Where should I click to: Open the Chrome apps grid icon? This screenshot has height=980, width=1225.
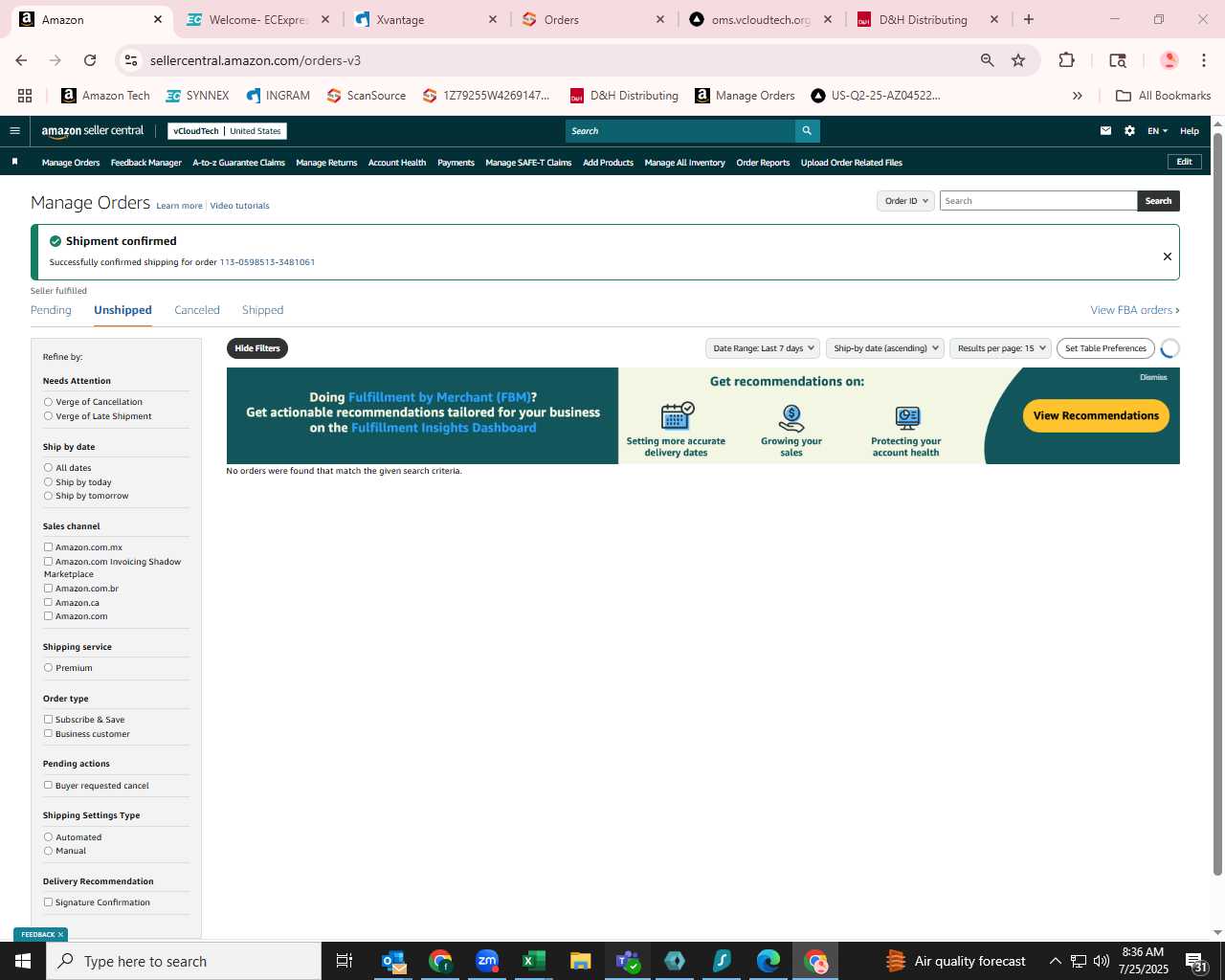[x=25, y=96]
